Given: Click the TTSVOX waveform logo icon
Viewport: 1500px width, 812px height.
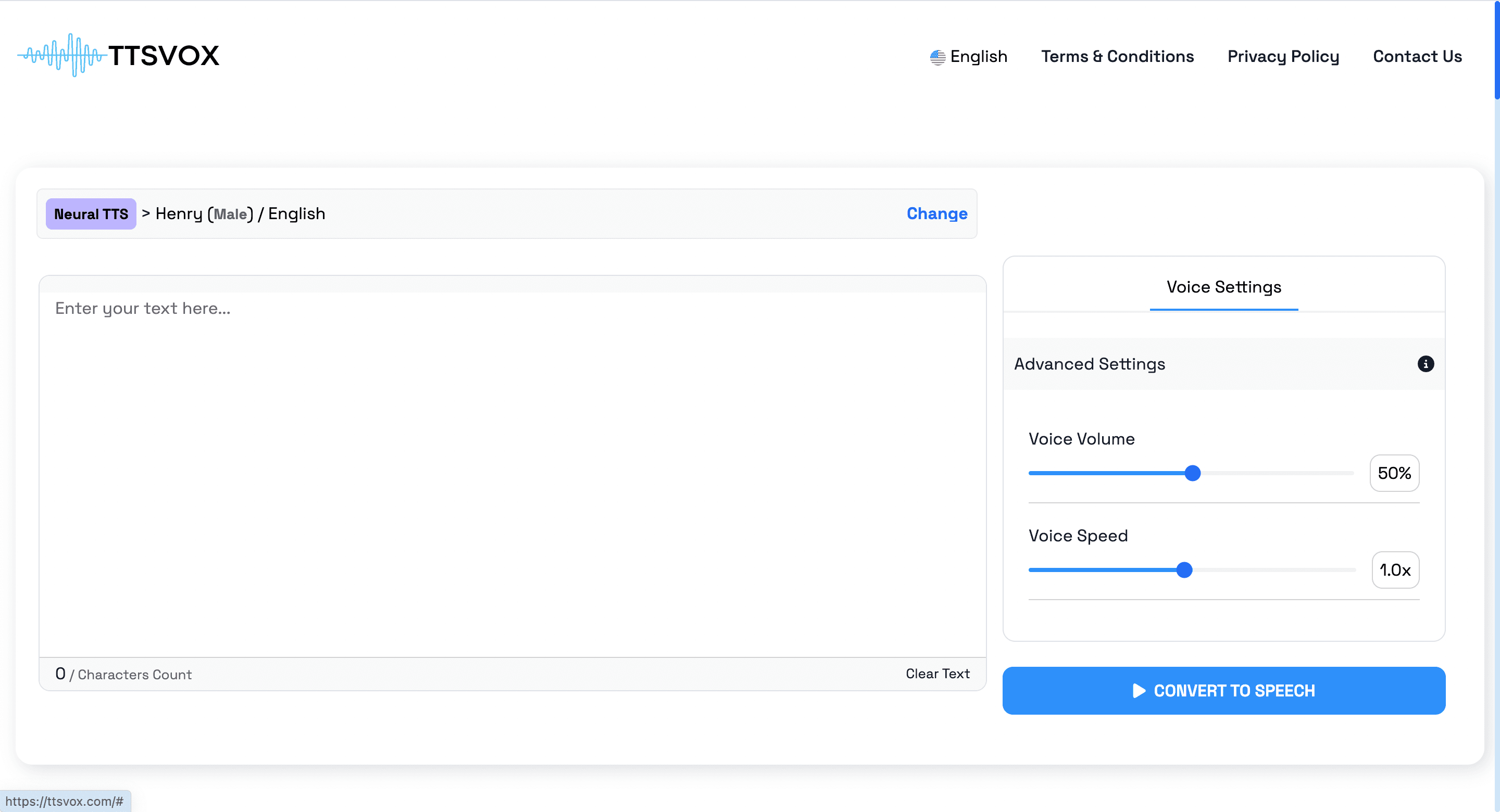Looking at the screenshot, I should tap(62, 55).
